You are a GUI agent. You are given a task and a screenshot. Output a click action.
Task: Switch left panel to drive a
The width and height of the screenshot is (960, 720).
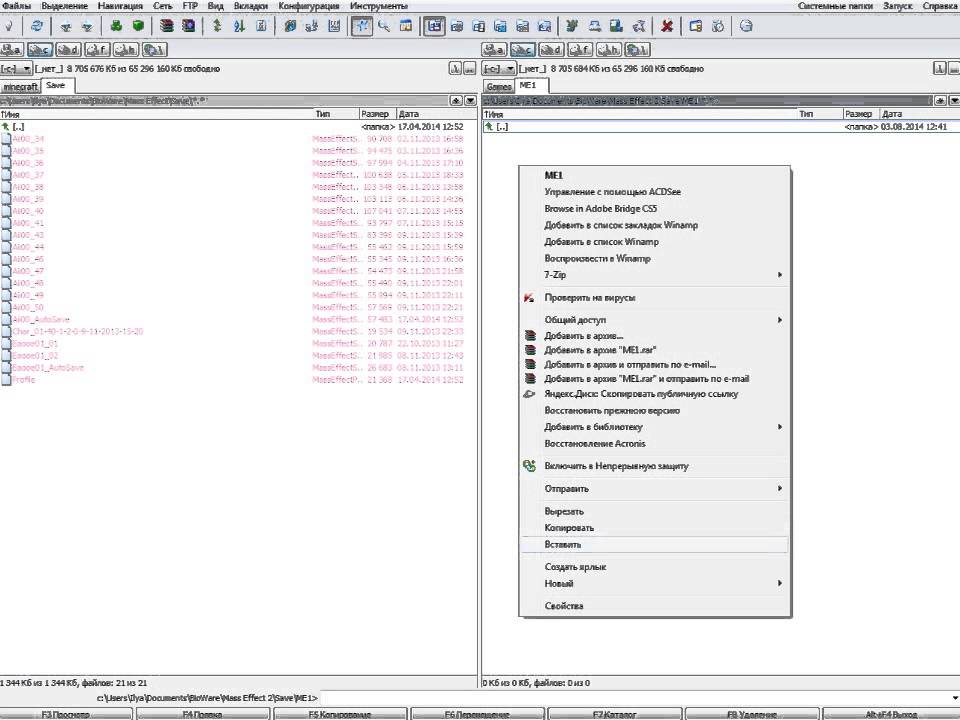[x=12, y=50]
